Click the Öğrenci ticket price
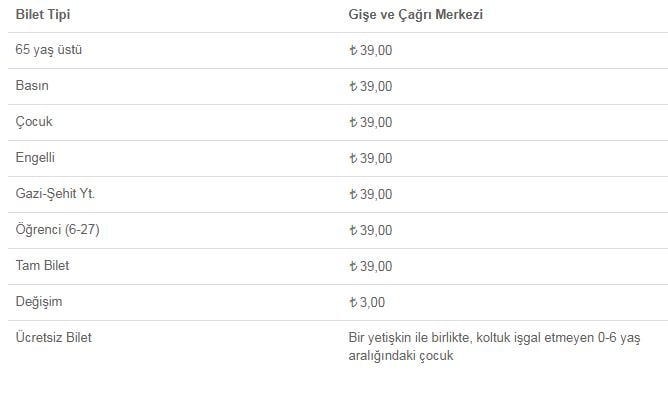The height and width of the screenshot is (394, 668). pos(371,230)
